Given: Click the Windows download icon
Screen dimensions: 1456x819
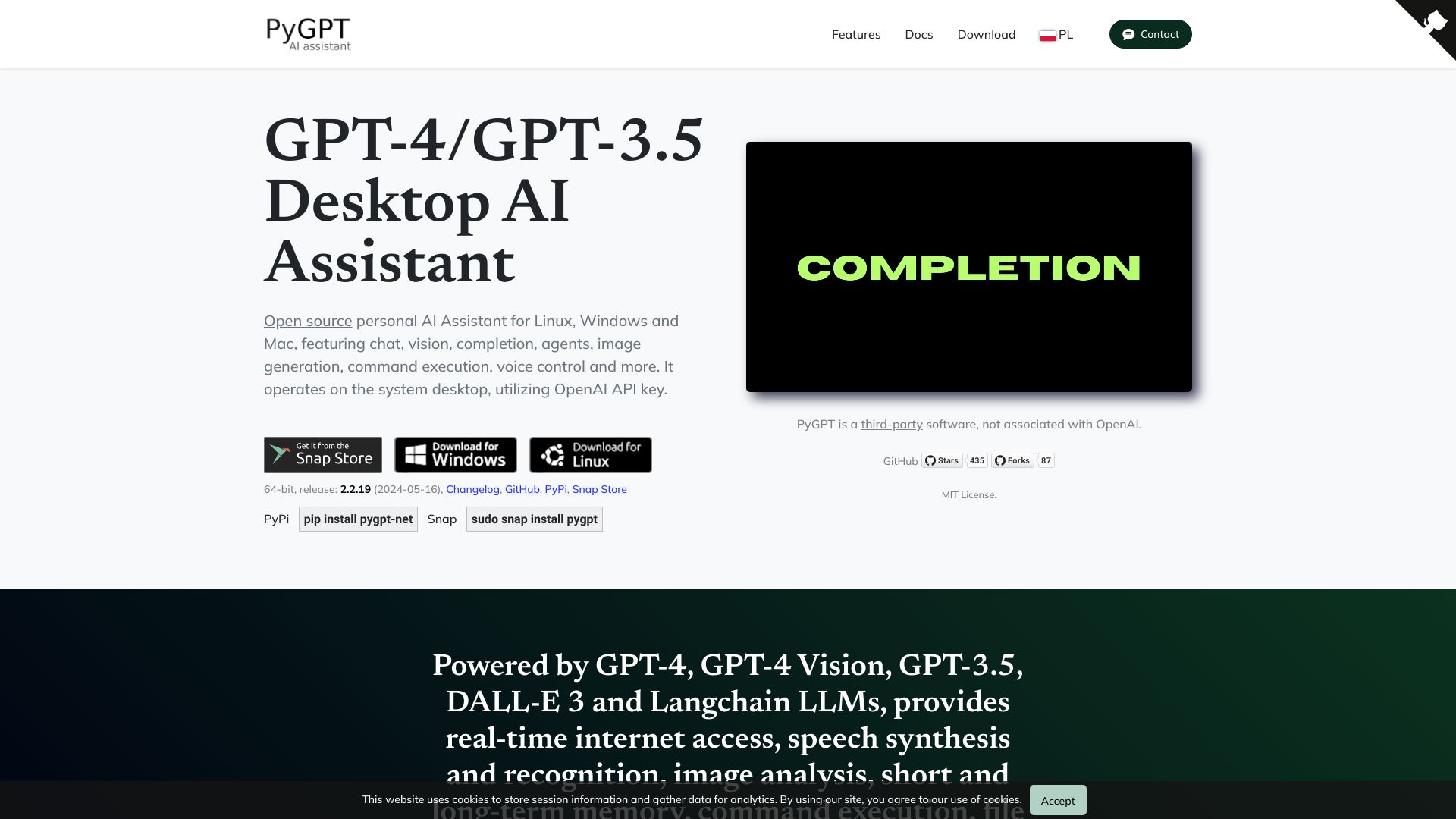Looking at the screenshot, I should click(455, 455).
